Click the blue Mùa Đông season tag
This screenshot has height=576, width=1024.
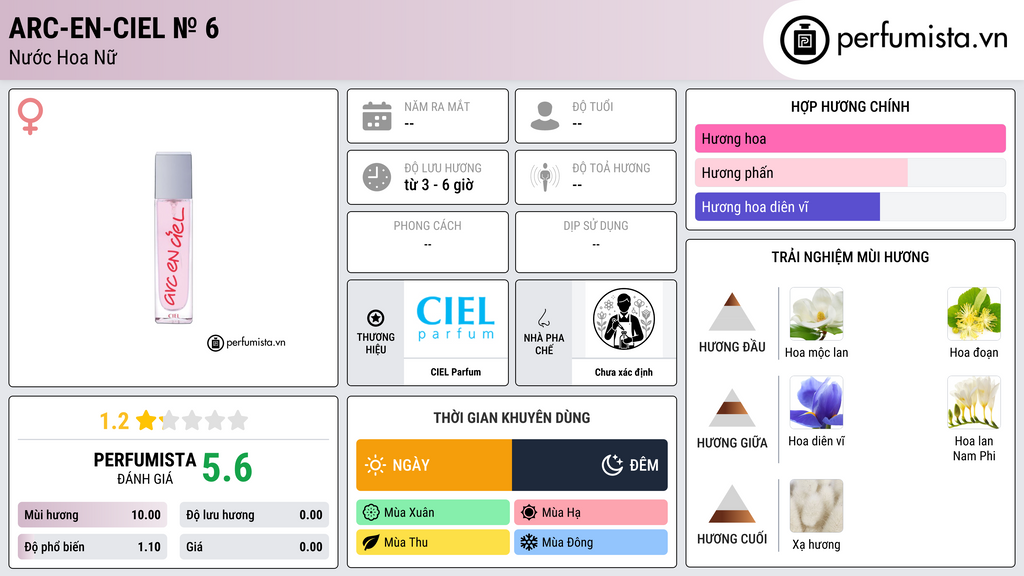coord(590,542)
